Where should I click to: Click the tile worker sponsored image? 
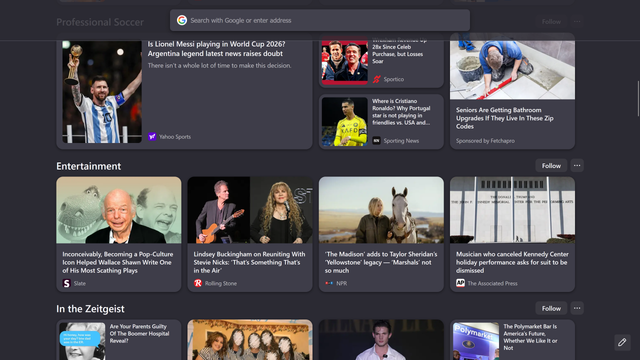[x=512, y=67]
